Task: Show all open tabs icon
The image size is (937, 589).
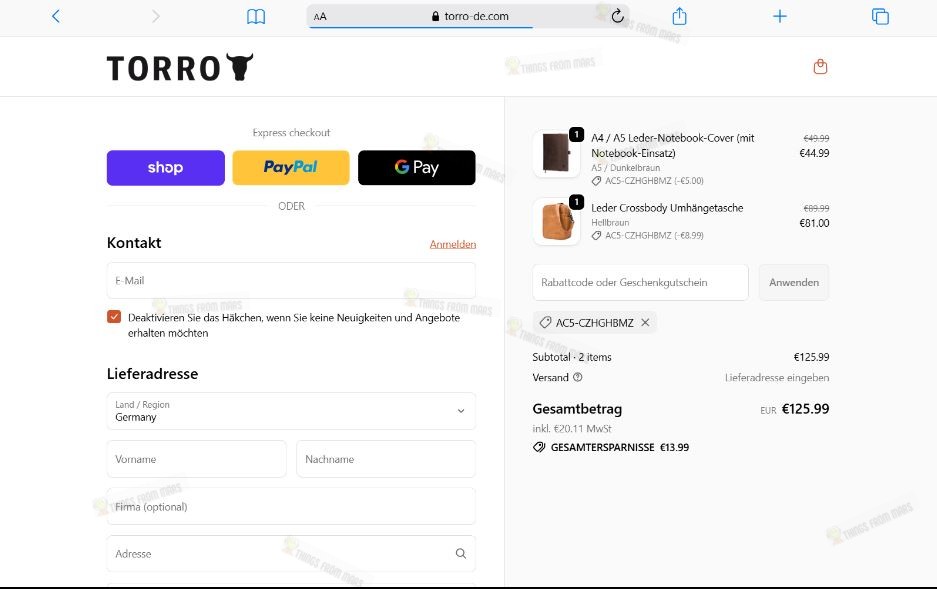Action: point(879,16)
